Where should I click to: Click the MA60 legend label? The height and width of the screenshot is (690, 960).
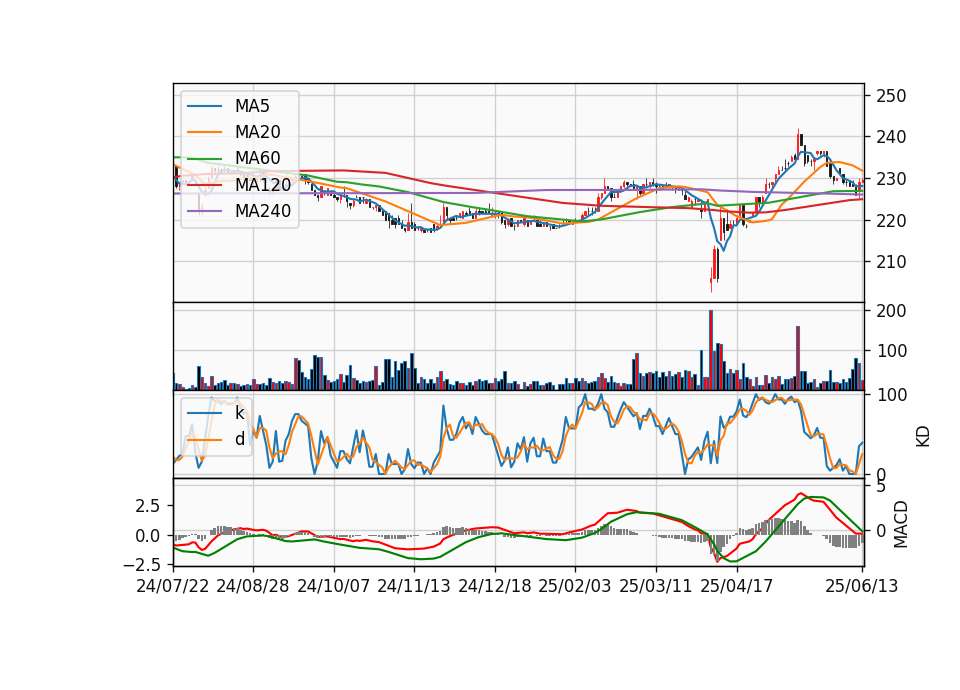click(x=257, y=158)
